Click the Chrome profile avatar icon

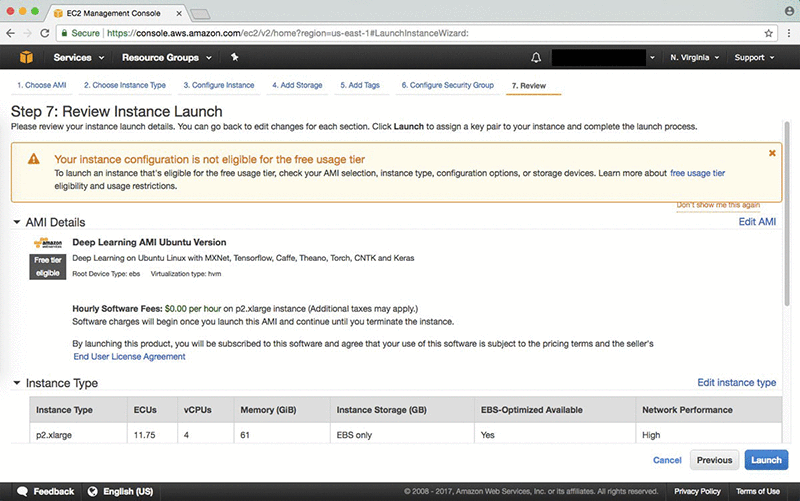(x=789, y=11)
